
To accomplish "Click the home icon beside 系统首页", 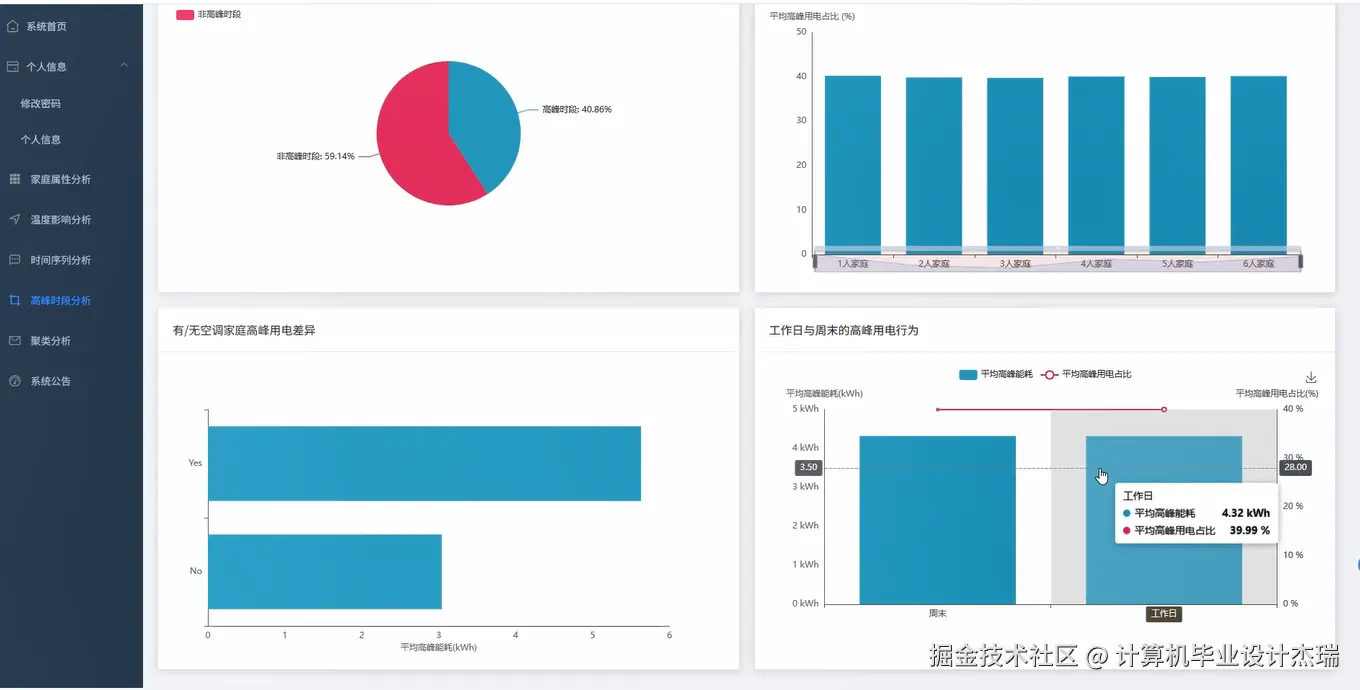I will pyautogui.click(x=13, y=26).
